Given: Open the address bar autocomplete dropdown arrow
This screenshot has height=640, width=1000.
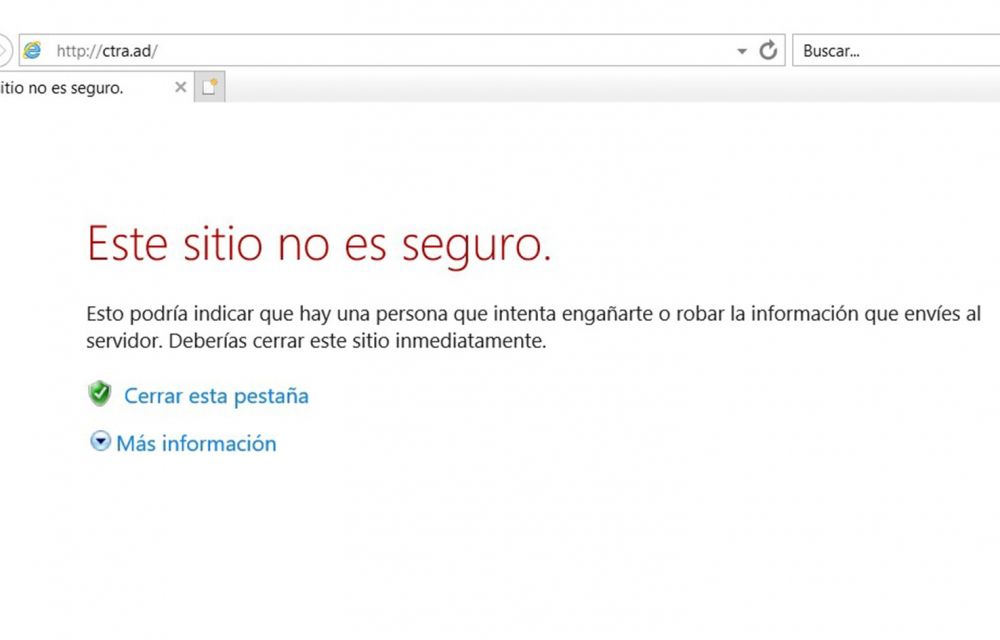Looking at the screenshot, I should click(x=741, y=51).
